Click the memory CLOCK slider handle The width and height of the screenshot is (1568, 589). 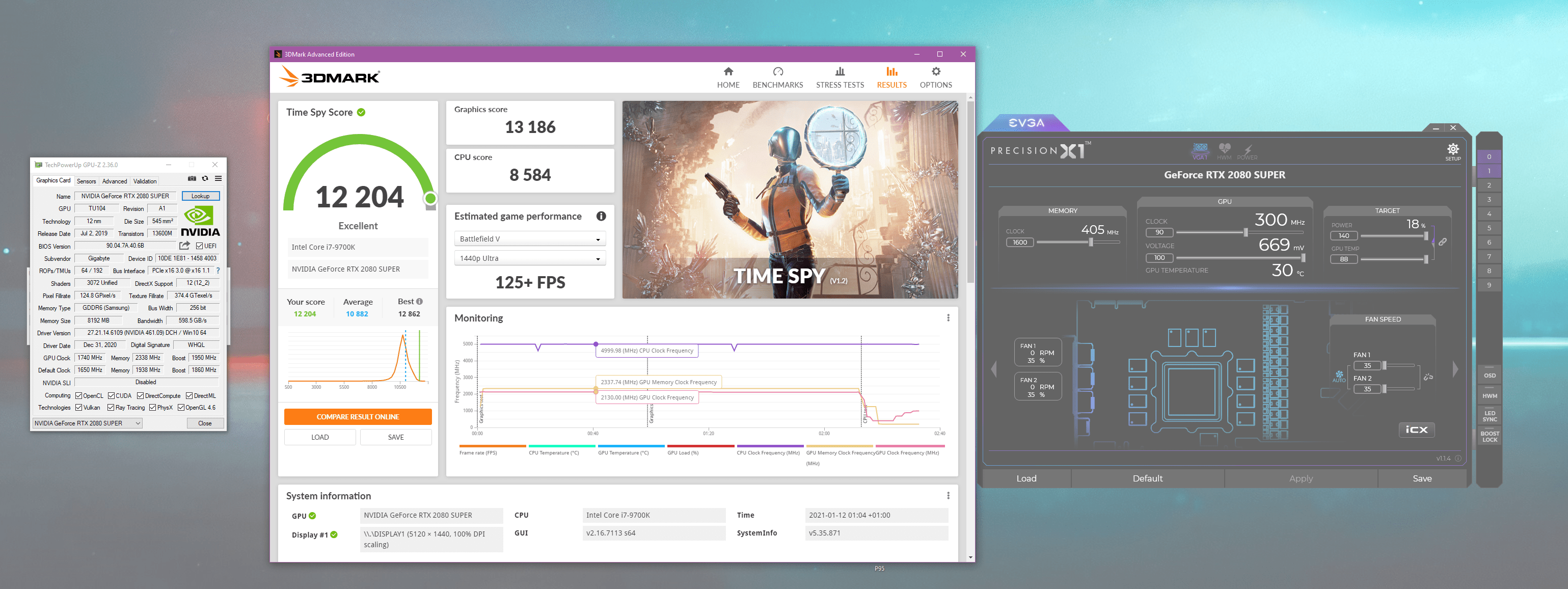coord(1091,242)
